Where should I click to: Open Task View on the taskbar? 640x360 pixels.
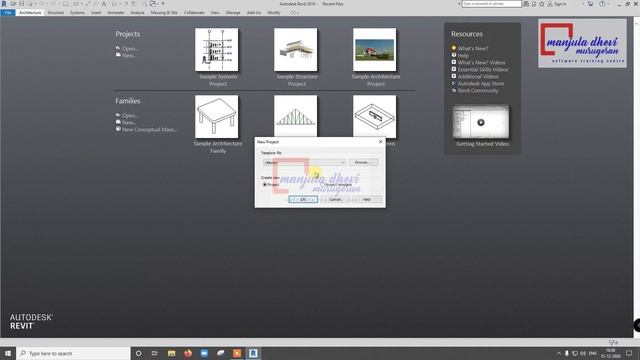pyautogui.click(x=155, y=353)
